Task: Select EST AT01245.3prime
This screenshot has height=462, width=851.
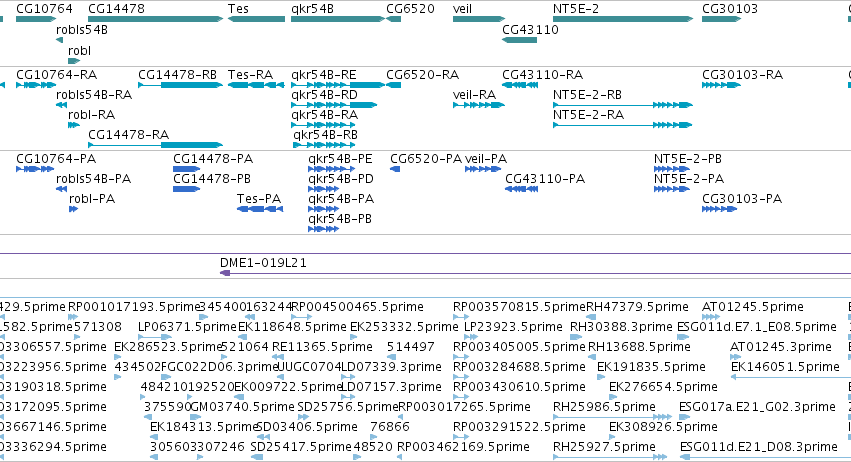Action: tap(781, 347)
